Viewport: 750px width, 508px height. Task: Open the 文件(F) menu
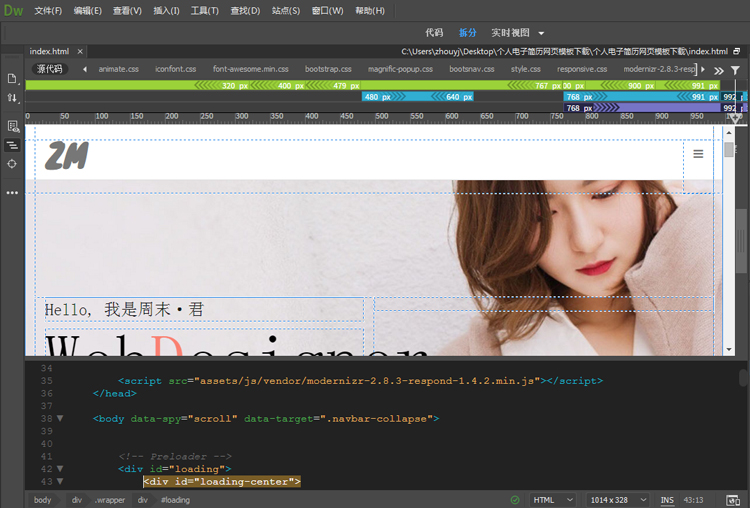tap(48, 11)
